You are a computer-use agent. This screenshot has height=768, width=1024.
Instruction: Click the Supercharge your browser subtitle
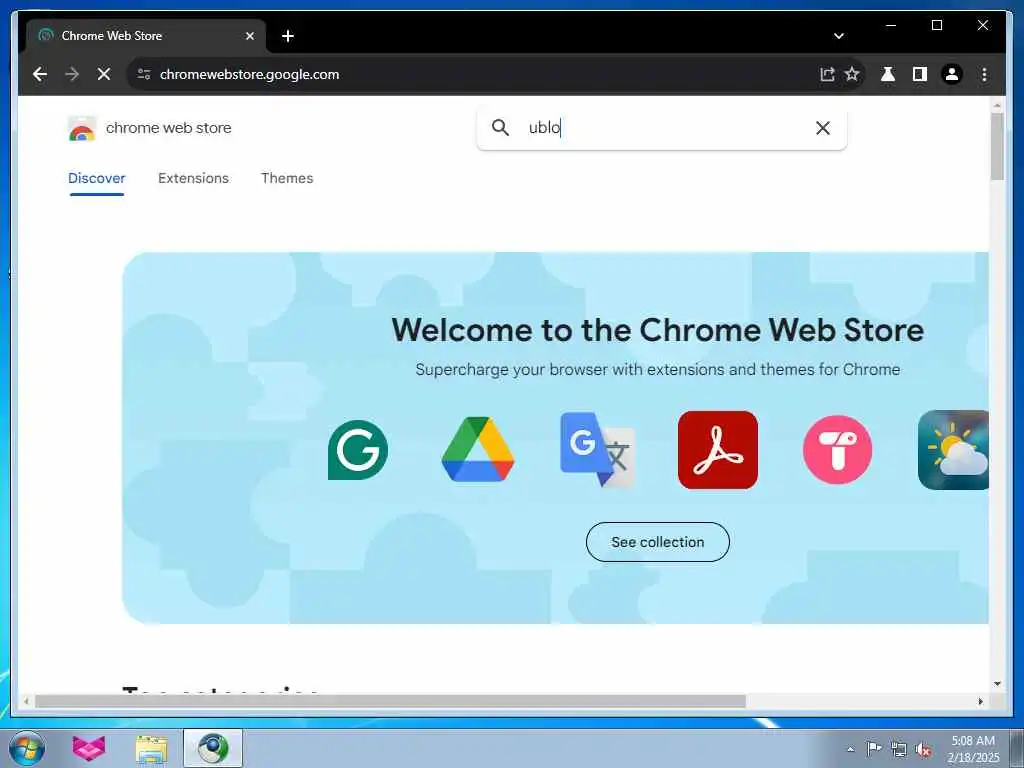tap(658, 370)
